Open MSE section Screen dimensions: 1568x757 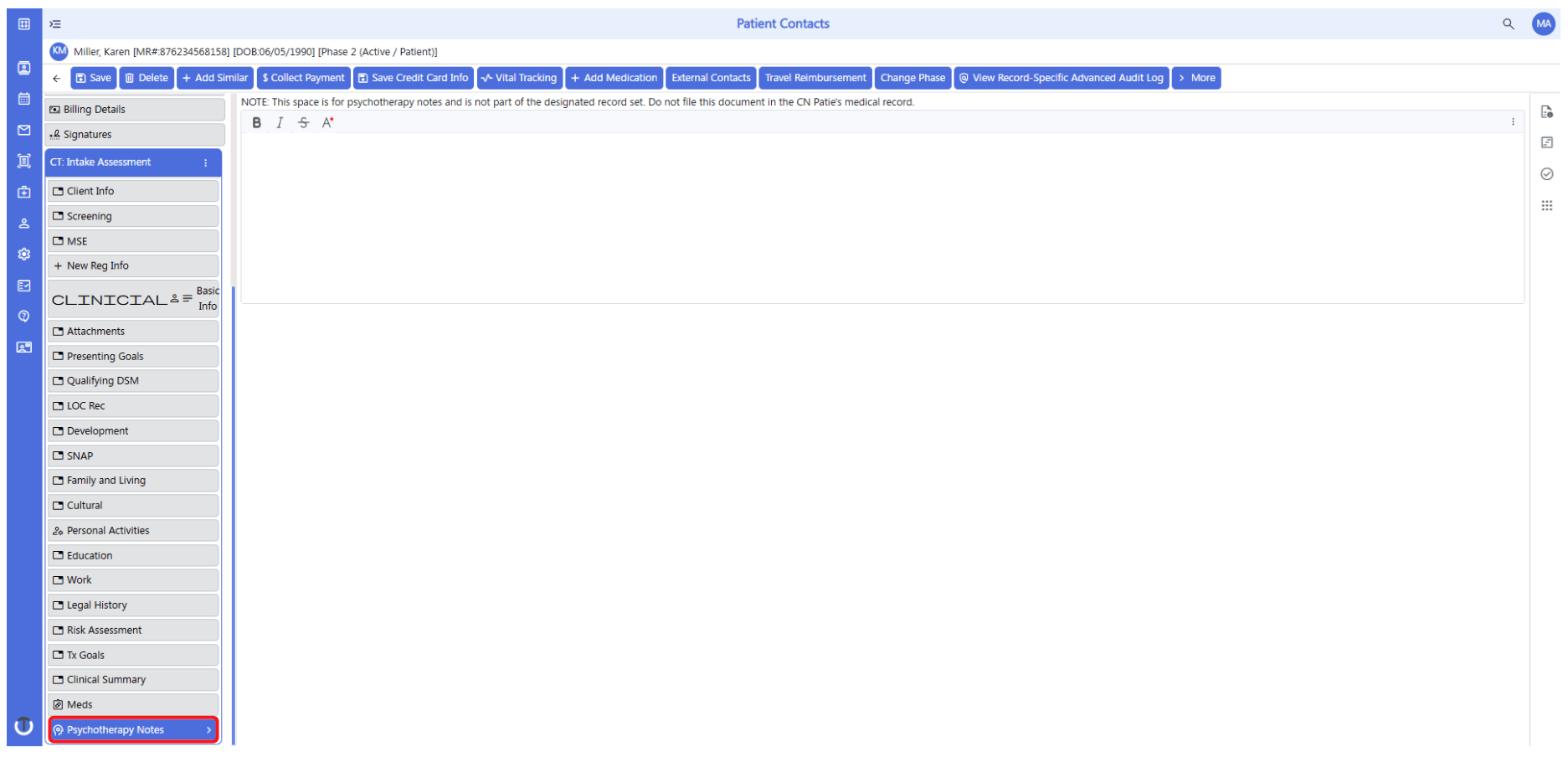pyautogui.click(x=133, y=241)
